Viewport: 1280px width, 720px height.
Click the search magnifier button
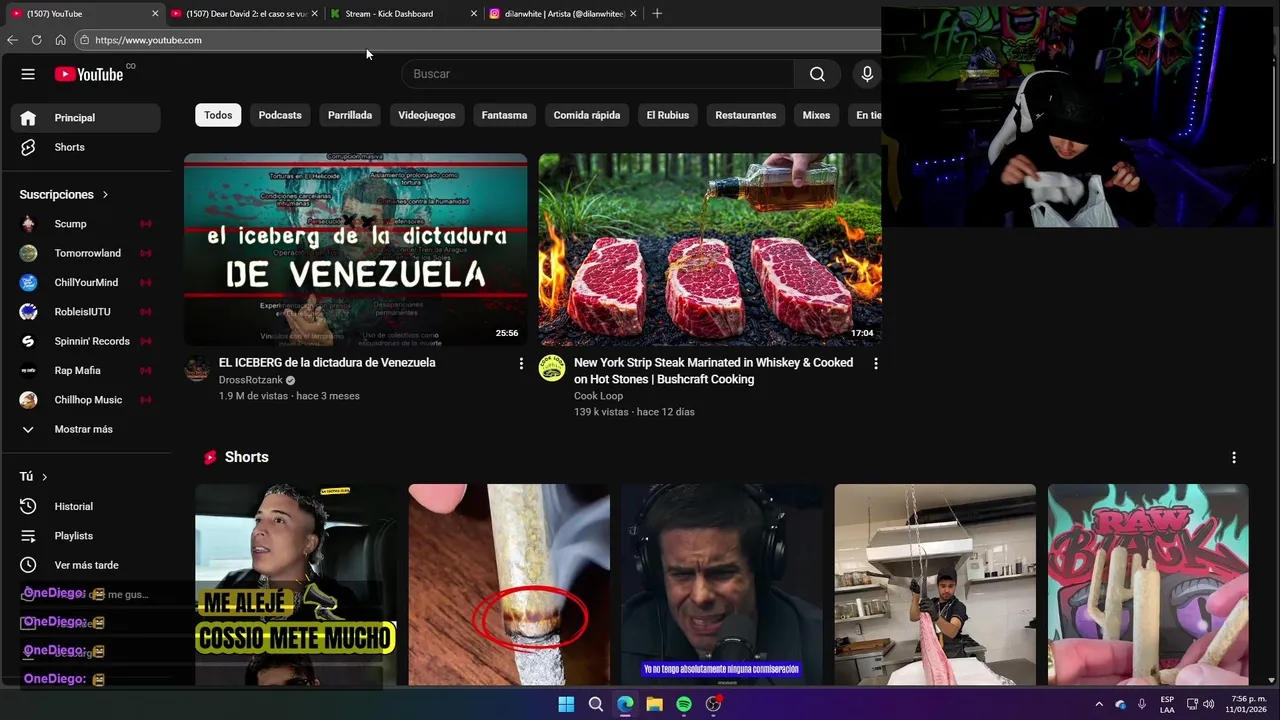click(x=817, y=74)
